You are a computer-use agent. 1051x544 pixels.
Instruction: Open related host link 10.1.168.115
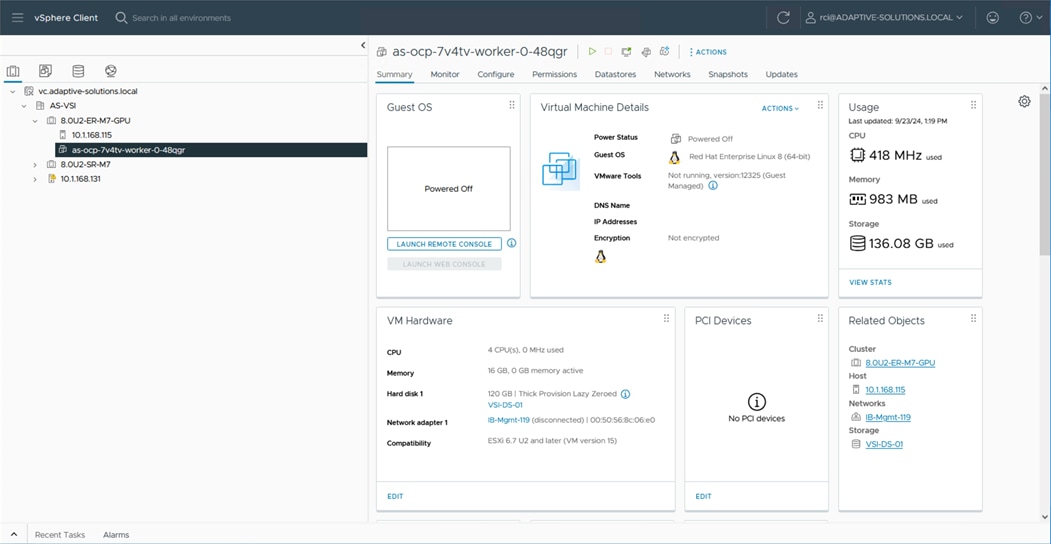(x=885, y=390)
